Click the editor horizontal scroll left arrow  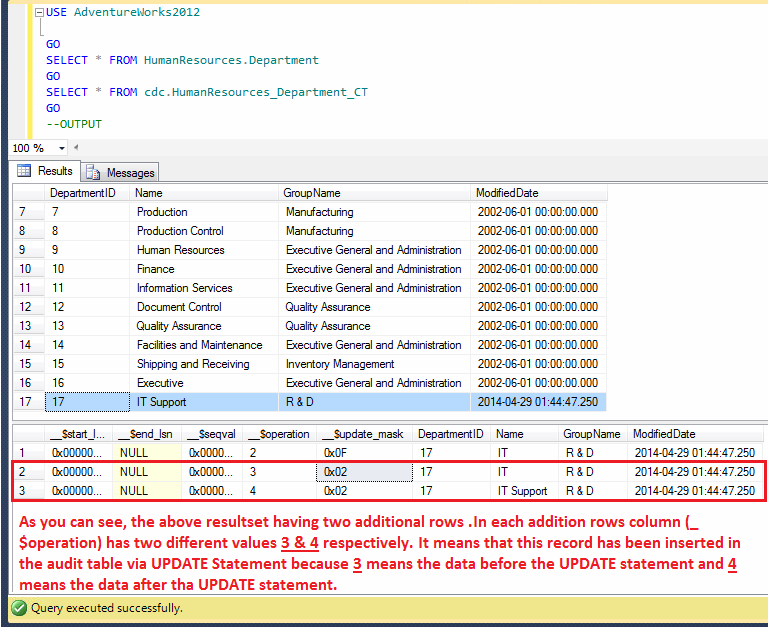pos(76,148)
